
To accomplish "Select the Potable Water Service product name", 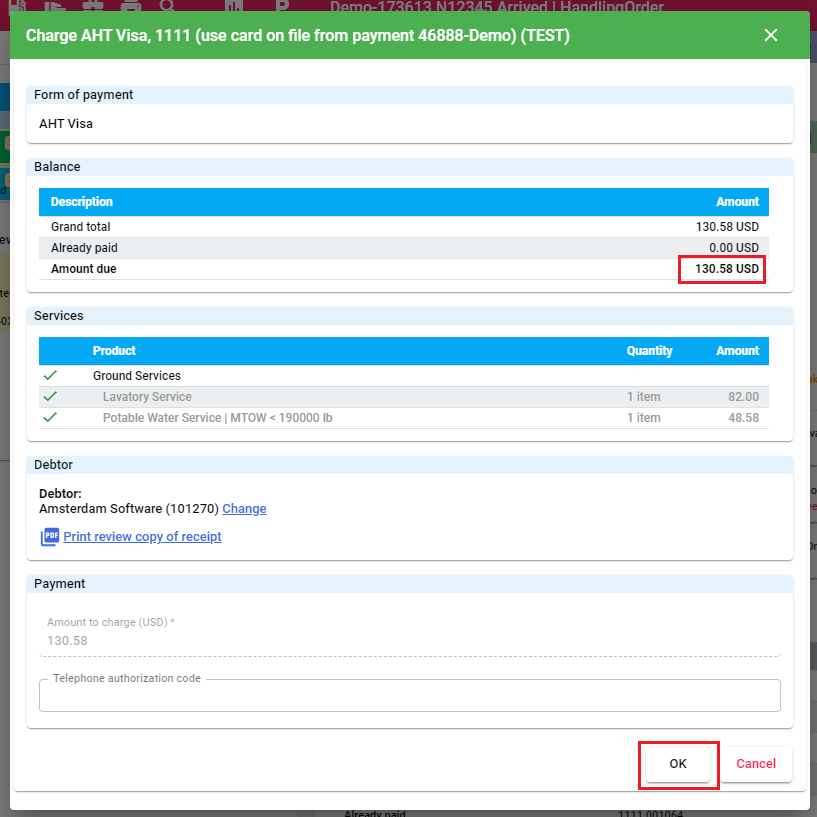I will [x=218, y=418].
